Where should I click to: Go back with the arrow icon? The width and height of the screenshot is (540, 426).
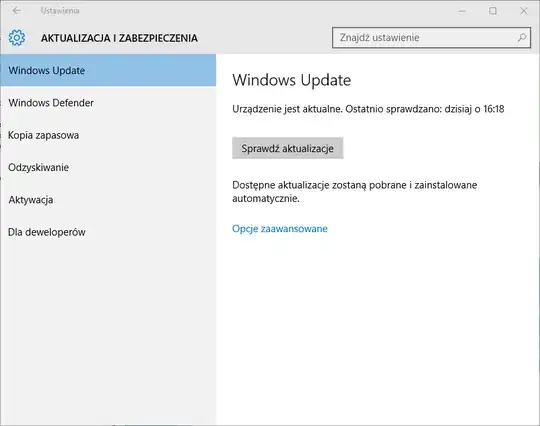click(x=16, y=11)
